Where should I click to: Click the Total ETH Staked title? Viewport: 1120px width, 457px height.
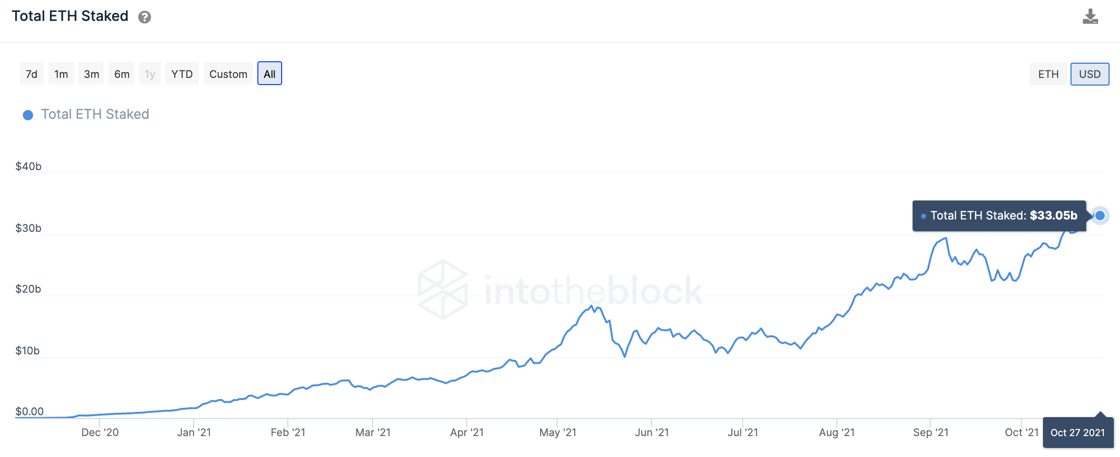[x=70, y=16]
